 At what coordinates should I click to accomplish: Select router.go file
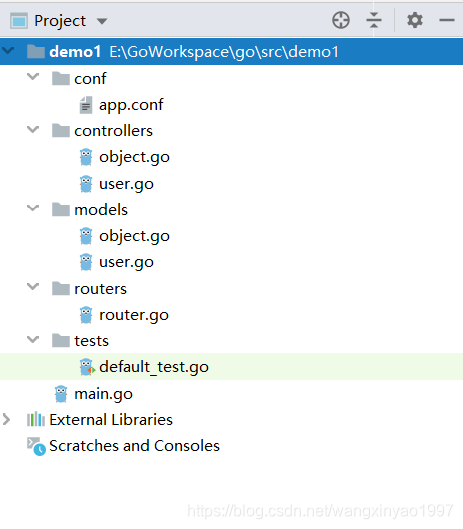coord(134,315)
